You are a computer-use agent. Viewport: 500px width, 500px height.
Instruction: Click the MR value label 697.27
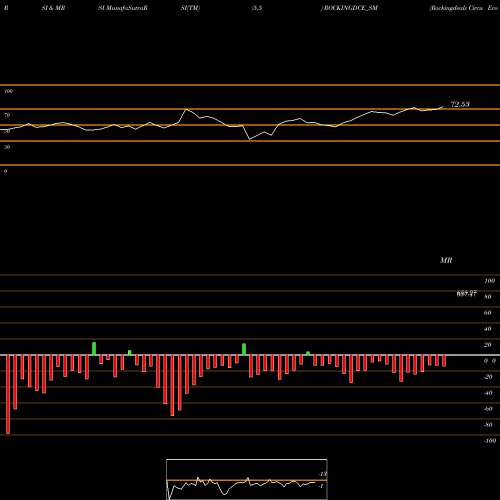pyautogui.click(x=467, y=294)
